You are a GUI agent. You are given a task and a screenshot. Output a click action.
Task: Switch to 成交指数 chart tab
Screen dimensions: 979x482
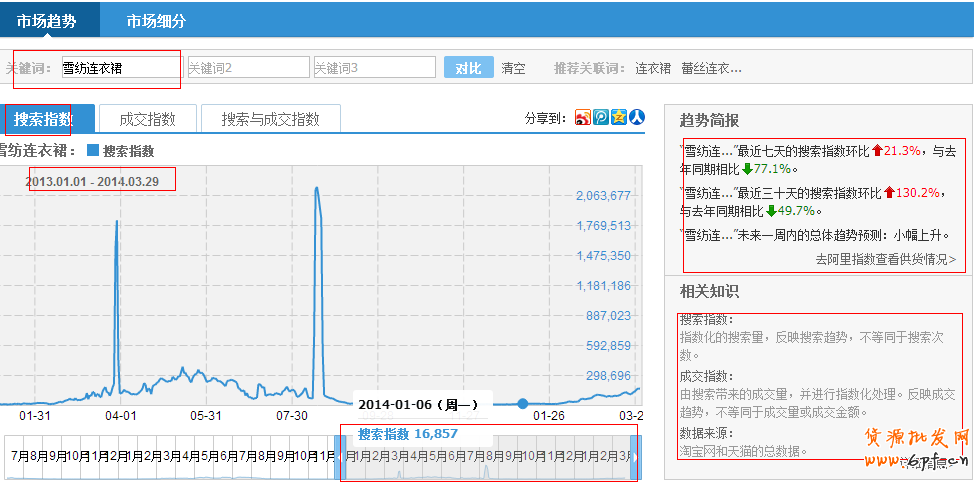[147, 120]
